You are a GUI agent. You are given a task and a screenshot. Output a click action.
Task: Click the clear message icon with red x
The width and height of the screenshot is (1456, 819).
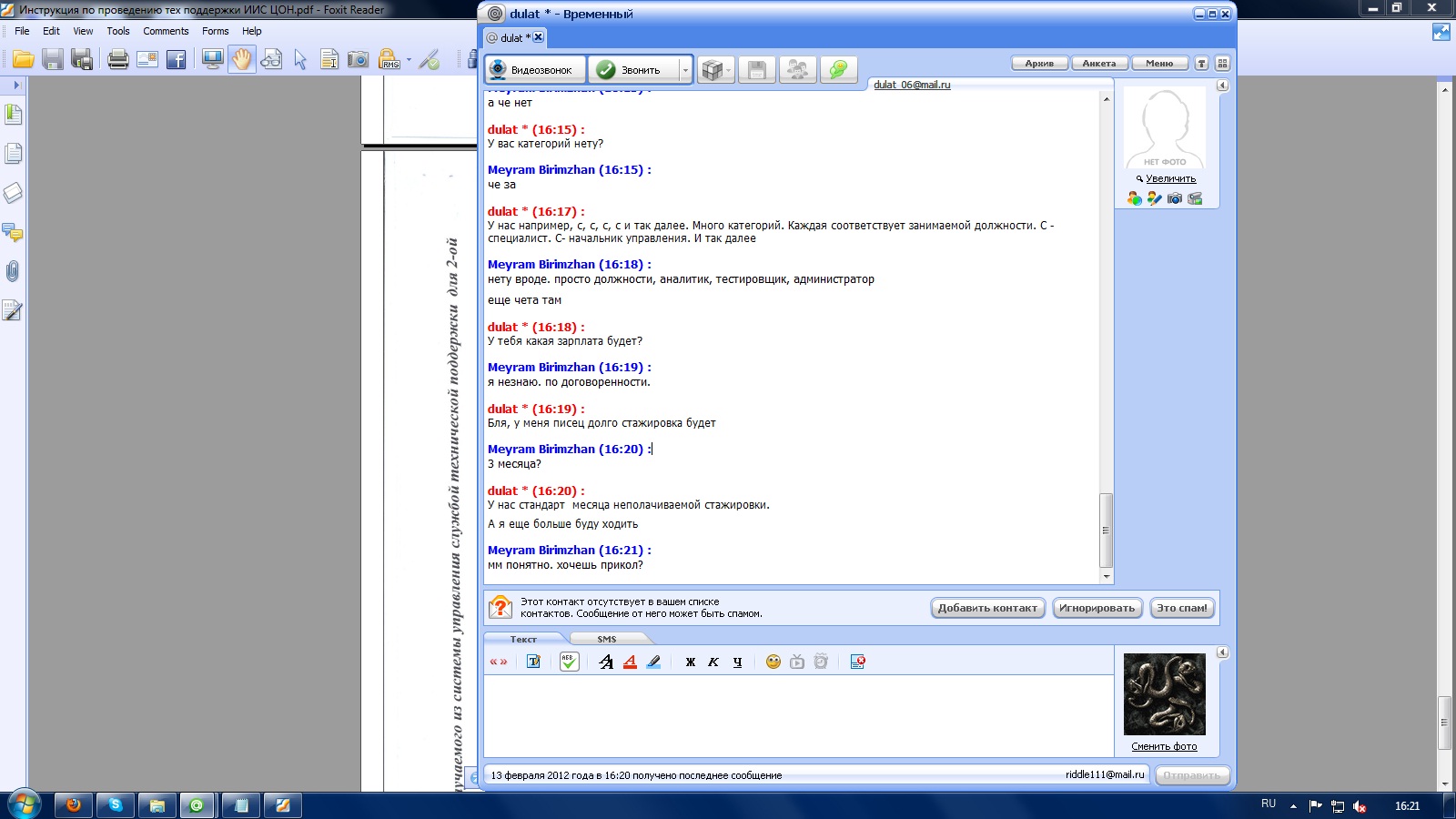pyautogui.click(x=857, y=662)
